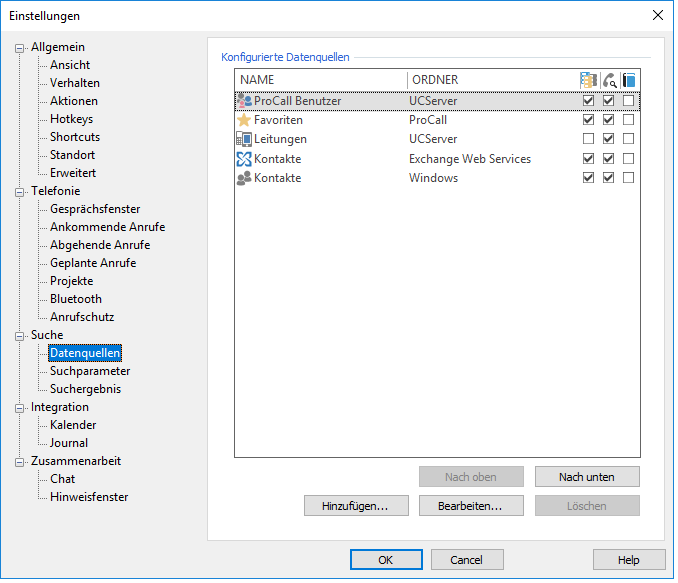Select the Leitungen data source row

[x=437, y=139]
